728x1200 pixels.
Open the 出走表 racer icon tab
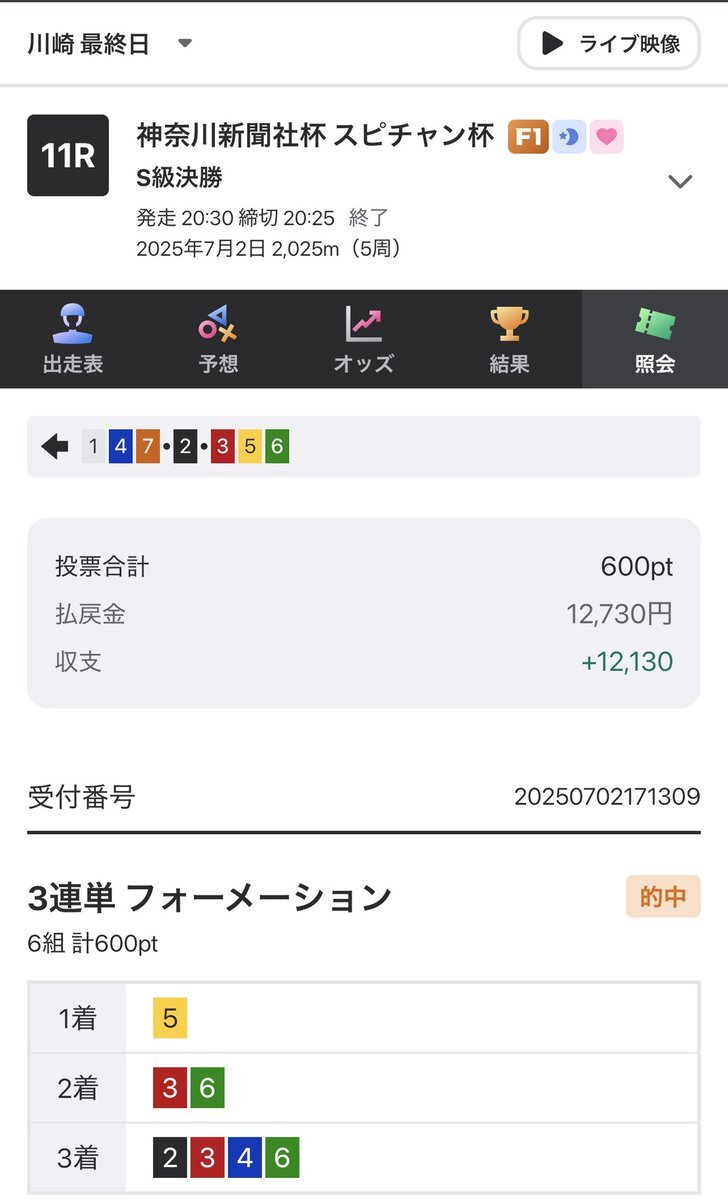pyautogui.click(x=73, y=339)
